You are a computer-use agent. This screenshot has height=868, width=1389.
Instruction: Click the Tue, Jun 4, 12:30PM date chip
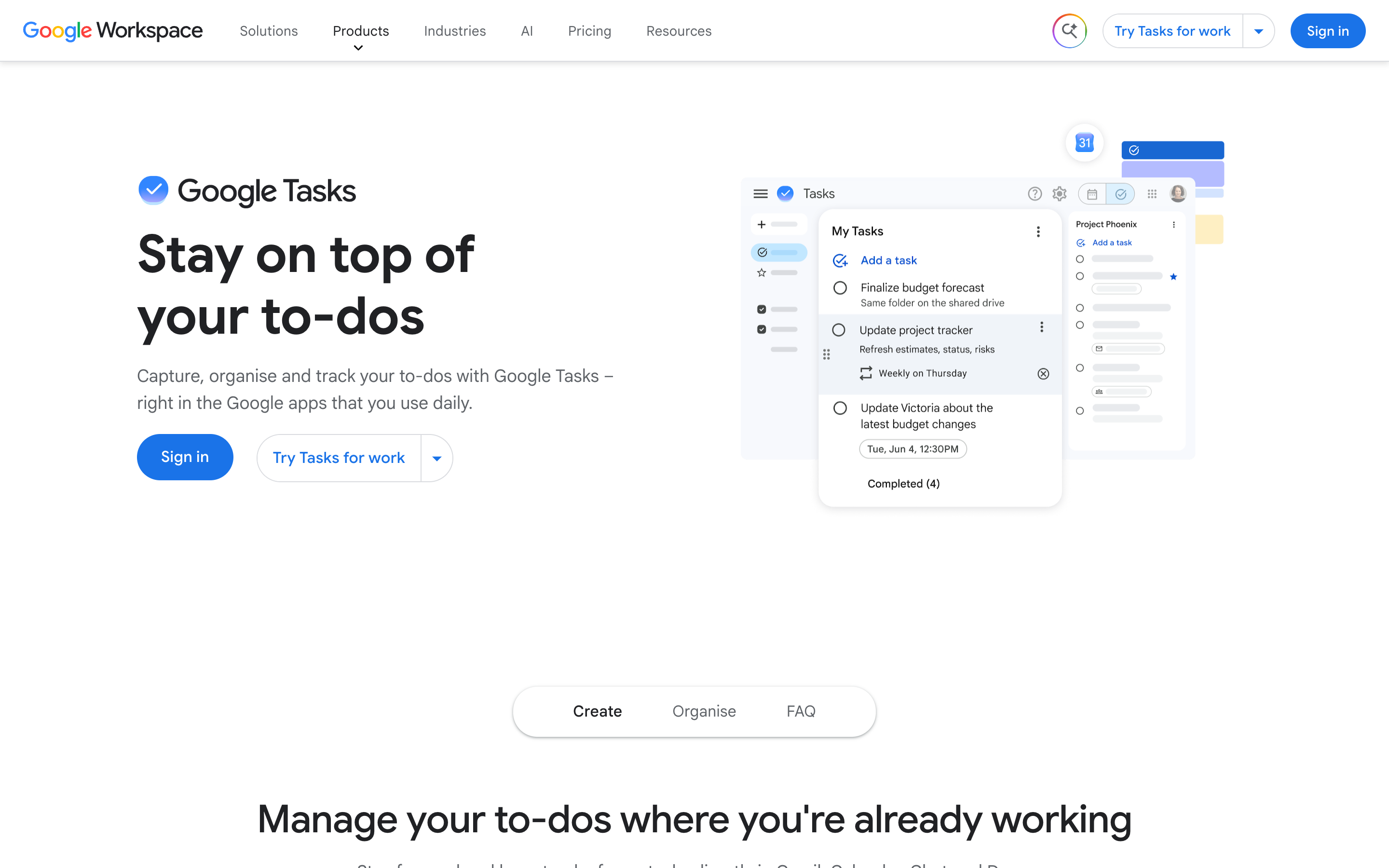coord(912,449)
